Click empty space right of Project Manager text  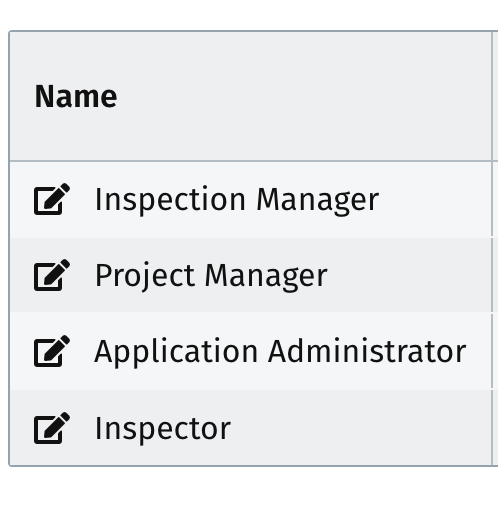point(409,275)
